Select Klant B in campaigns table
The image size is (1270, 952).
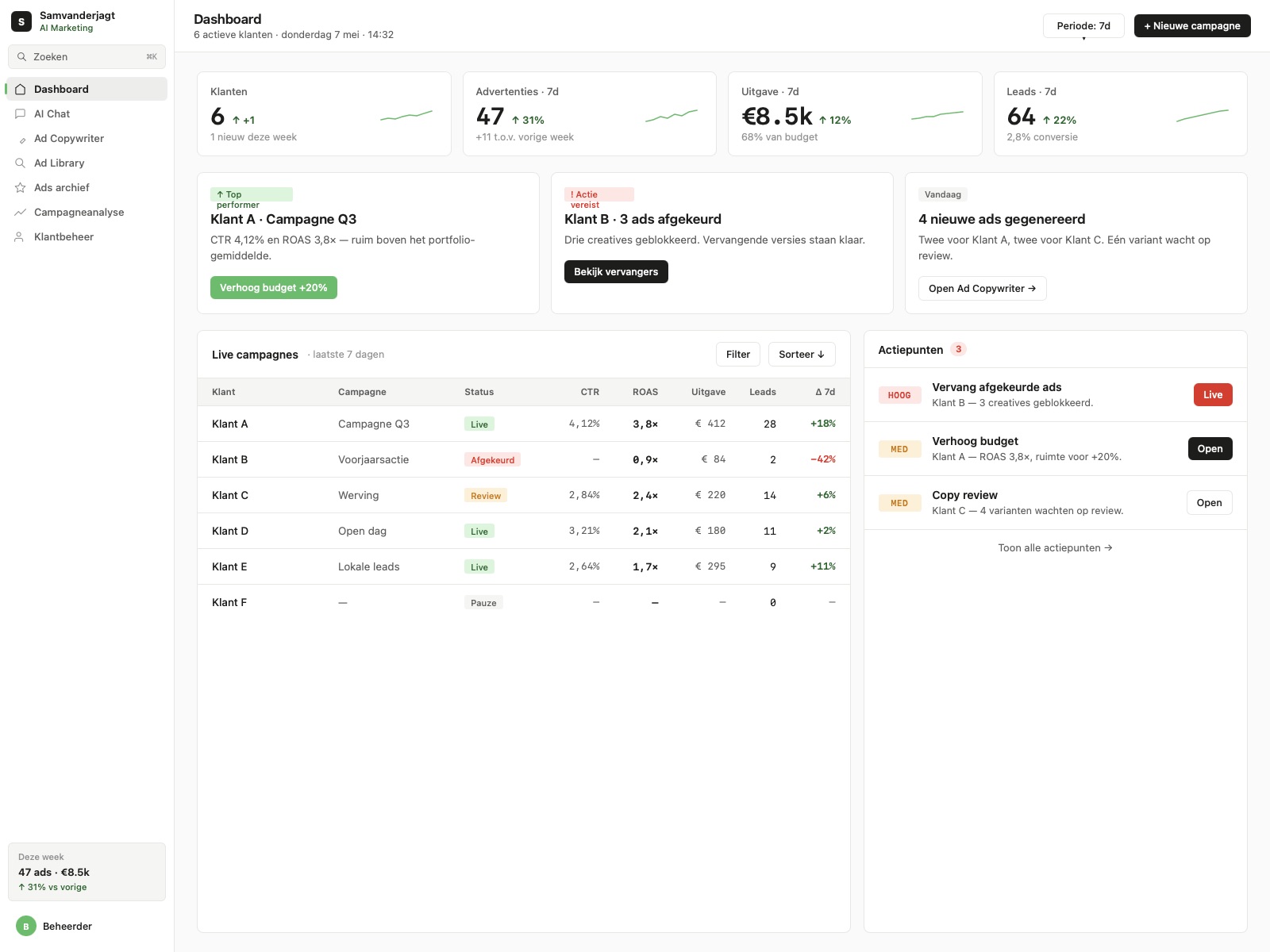tap(524, 459)
